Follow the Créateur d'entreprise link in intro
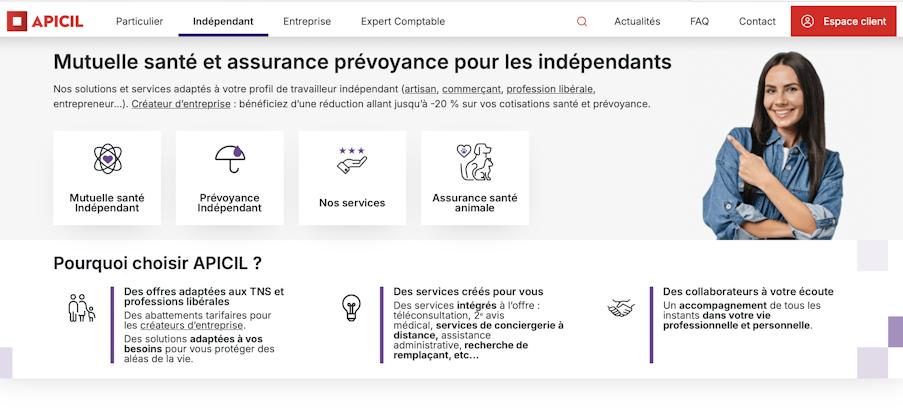Viewport: 903px width, 410px height. [181, 104]
